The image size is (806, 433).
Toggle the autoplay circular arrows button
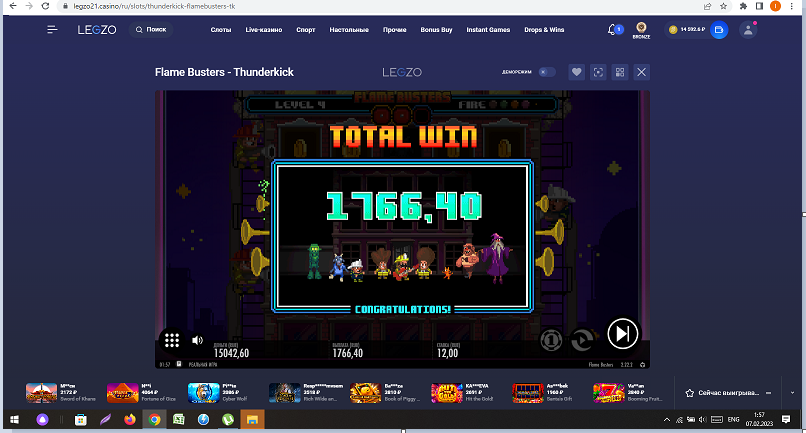582,340
